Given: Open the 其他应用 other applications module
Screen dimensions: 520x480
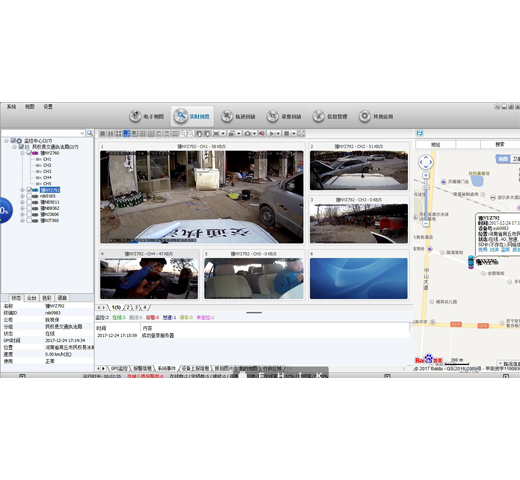Looking at the screenshot, I should [x=376, y=116].
